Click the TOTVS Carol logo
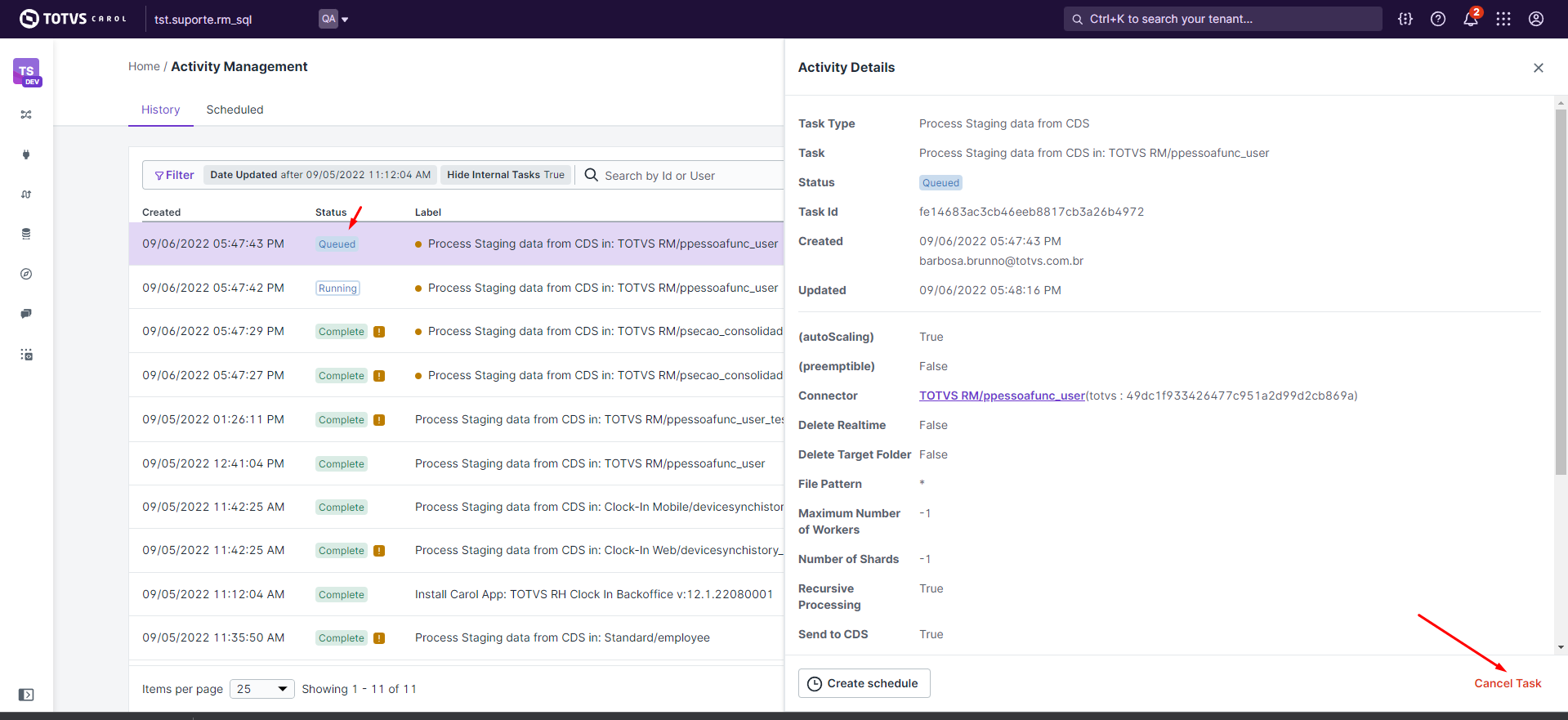 pyautogui.click(x=73, y=19)
